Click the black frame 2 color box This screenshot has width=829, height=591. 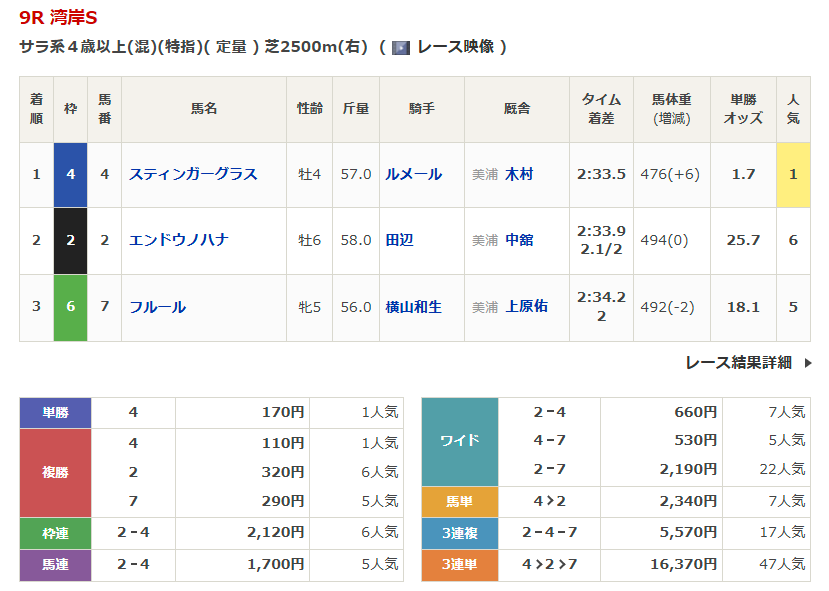pos(70,240)
